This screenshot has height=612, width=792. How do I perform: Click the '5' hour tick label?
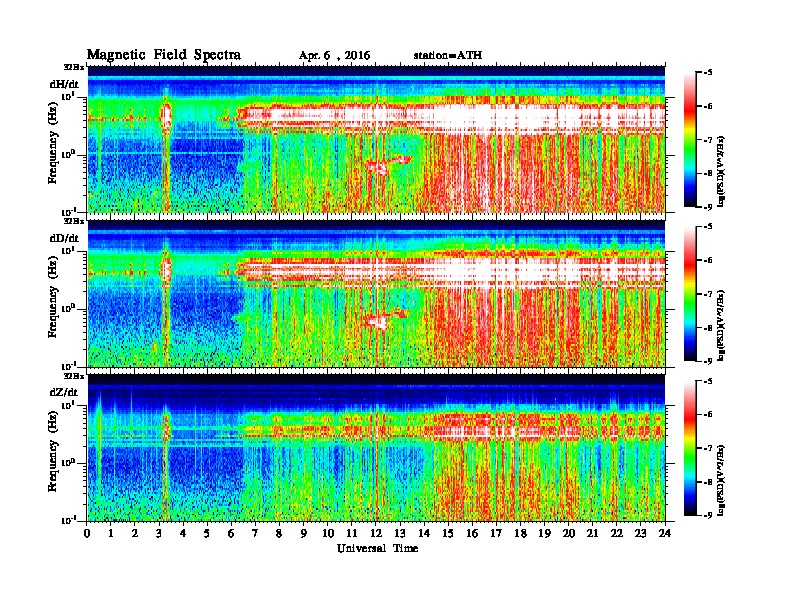[x=207, y=534]
